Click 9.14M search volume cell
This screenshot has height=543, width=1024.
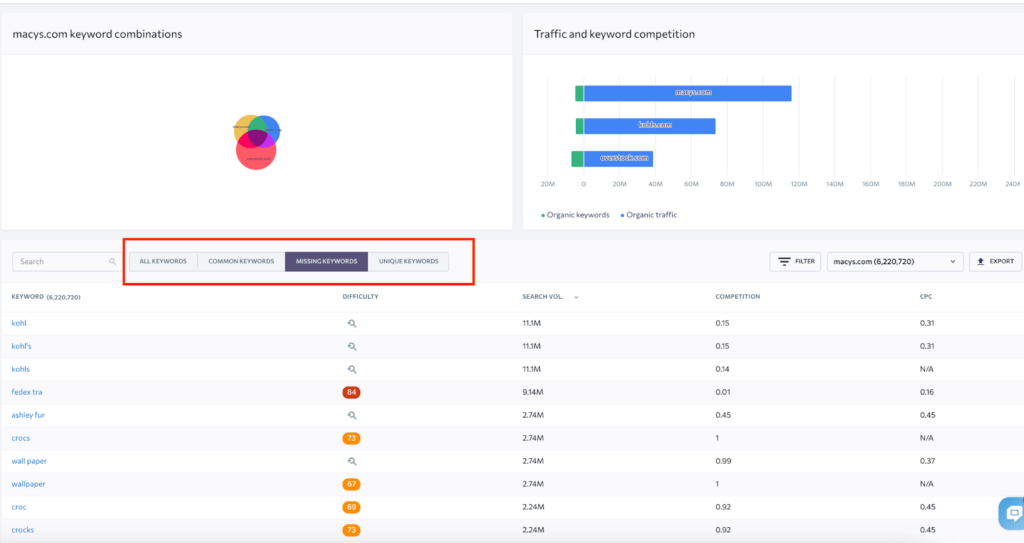[533, 392]
